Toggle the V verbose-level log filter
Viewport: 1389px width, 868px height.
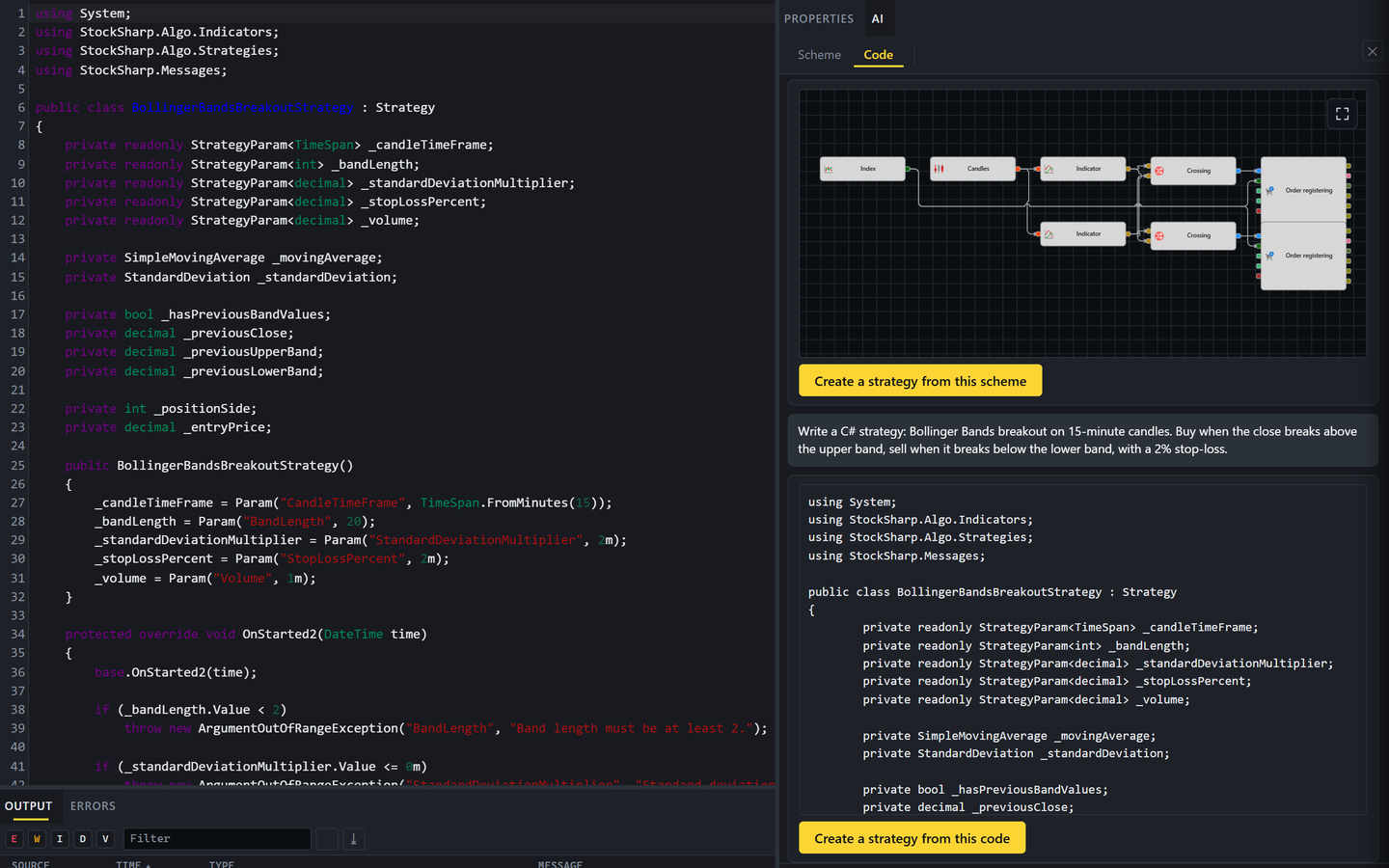pos(105,839)
